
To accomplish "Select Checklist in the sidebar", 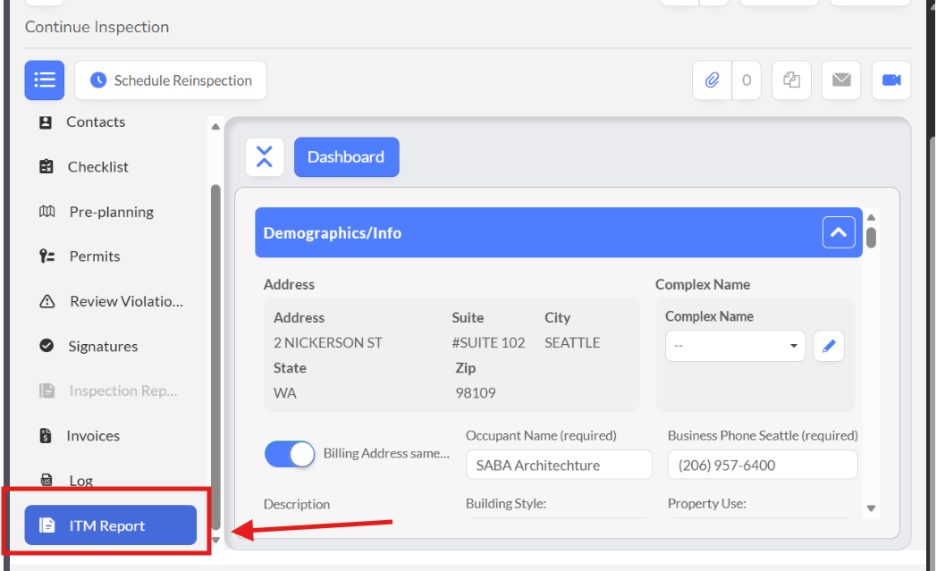I will [x=97, y=167].
